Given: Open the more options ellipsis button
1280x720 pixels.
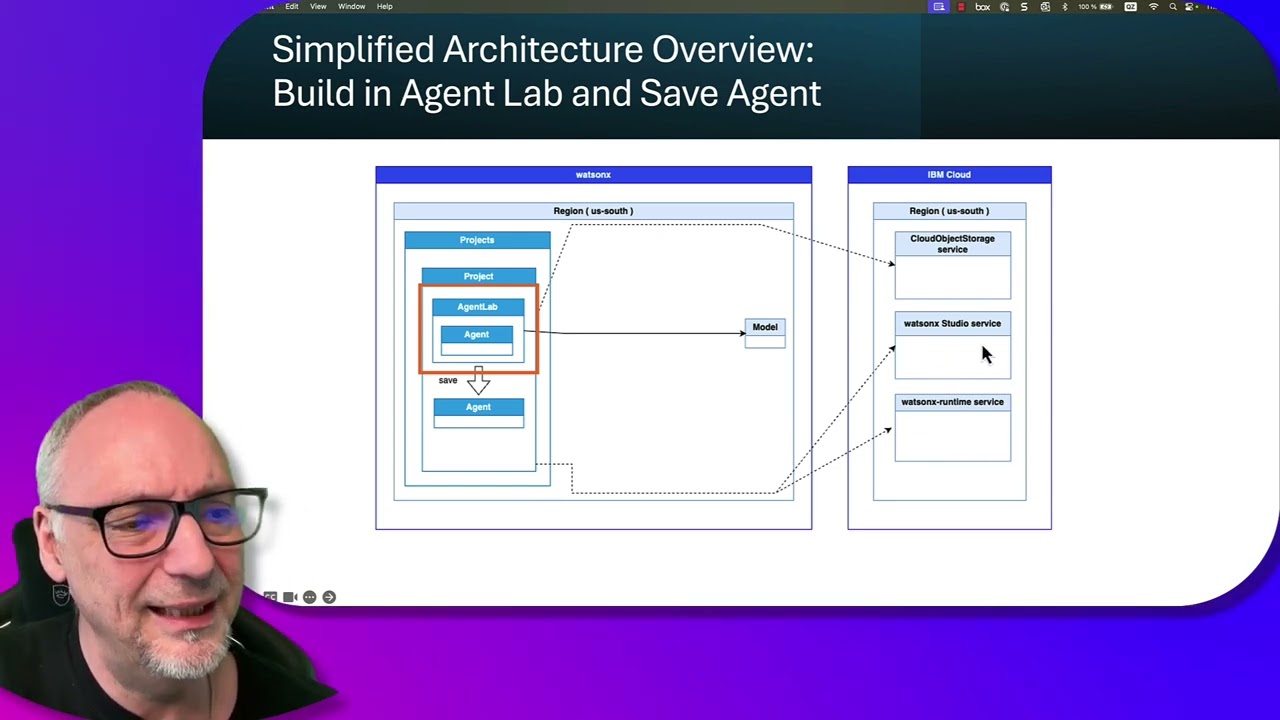Looking at the screenshot, I should coord(309,597).
